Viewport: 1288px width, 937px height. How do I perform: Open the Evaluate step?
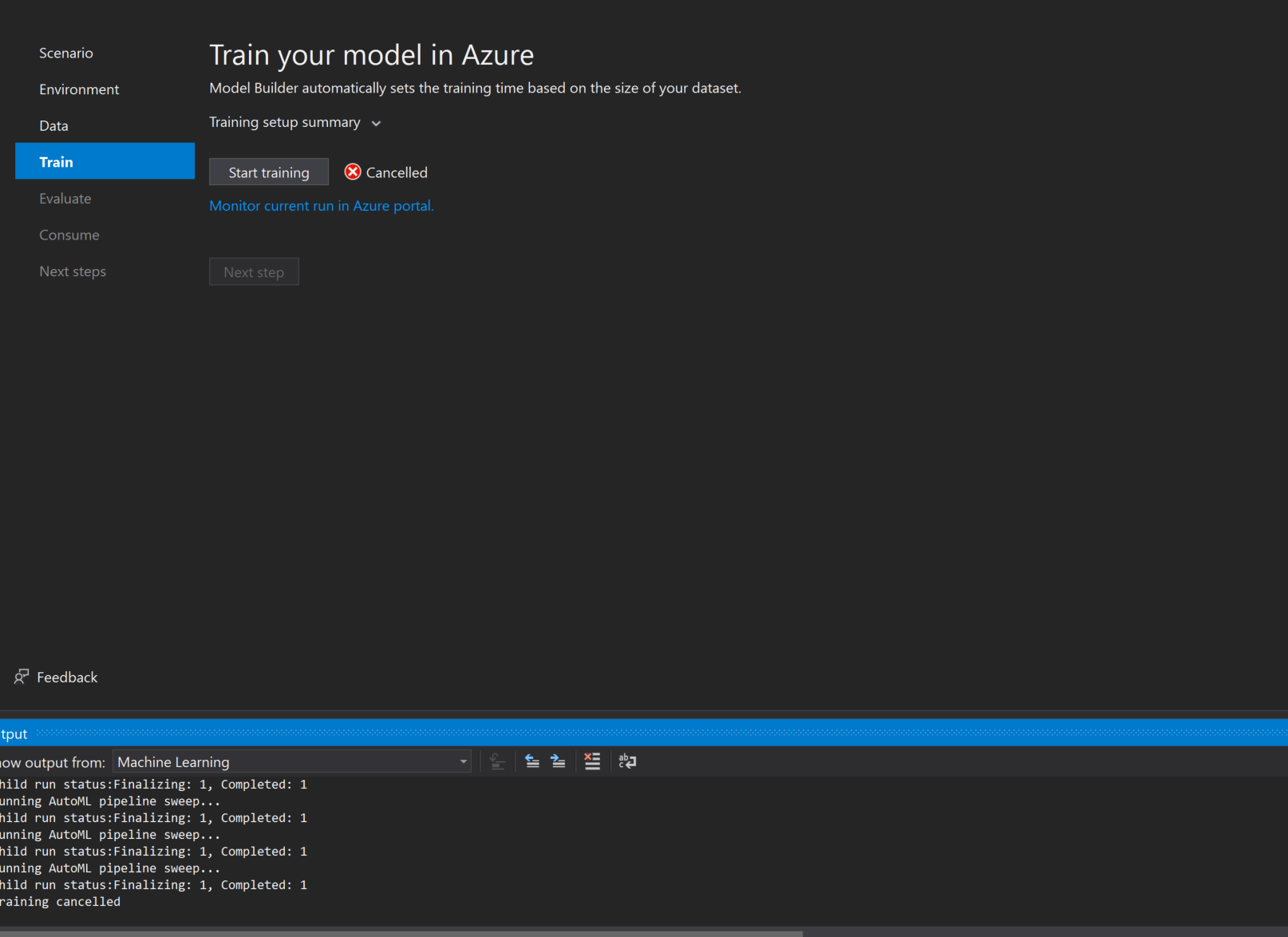pos(65,198)
